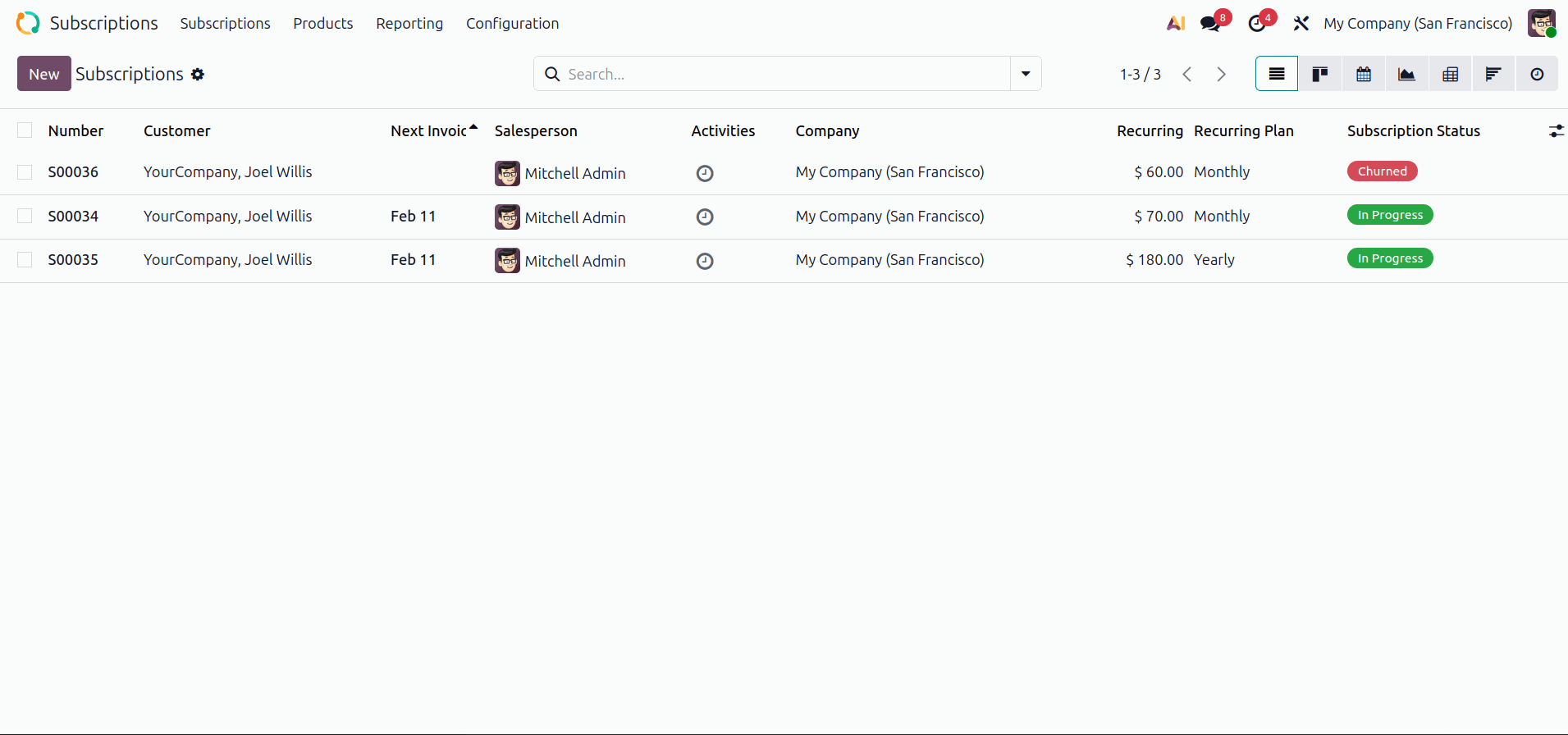Viewport: 1568px width, 735px height.
Task: Open the Discuss messages icon
Action: click(x=1210, y=23)
